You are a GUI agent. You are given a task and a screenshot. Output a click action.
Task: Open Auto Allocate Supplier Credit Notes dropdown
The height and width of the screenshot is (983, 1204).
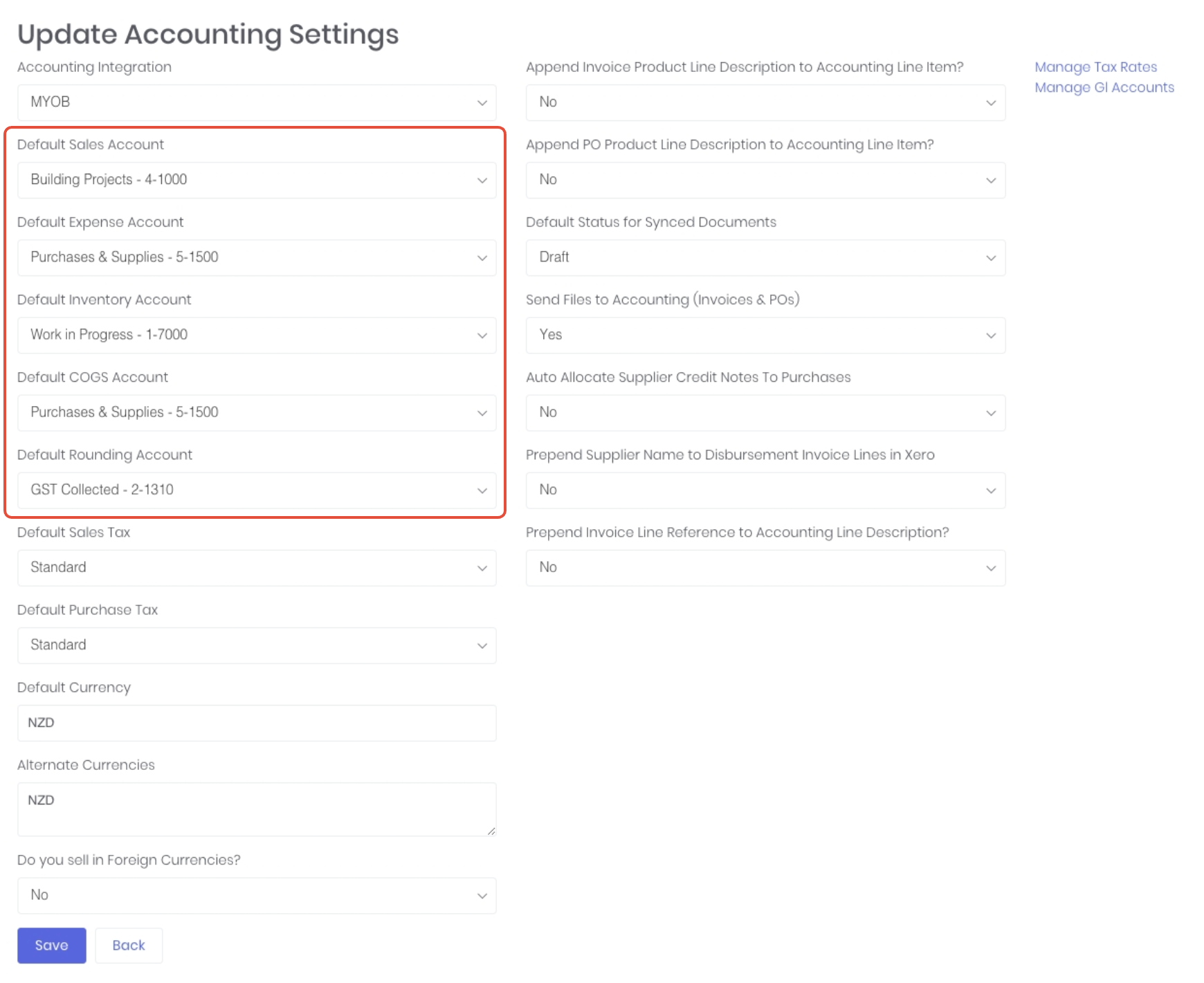coord(765,412)
